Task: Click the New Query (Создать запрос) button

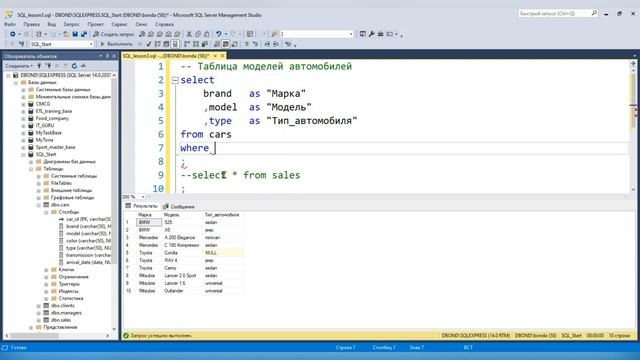Action: (114, 34)
